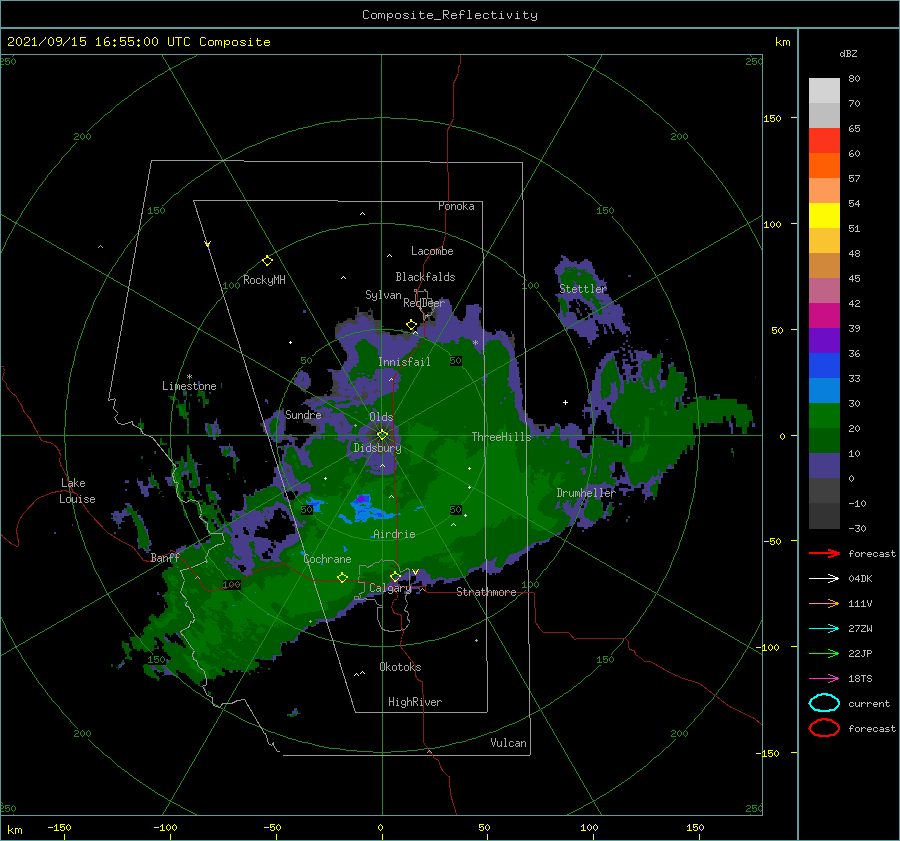Click the white plus marker east of ThreeHills
The width and height of the screenshot is (900, 841).
pos(565,402)
